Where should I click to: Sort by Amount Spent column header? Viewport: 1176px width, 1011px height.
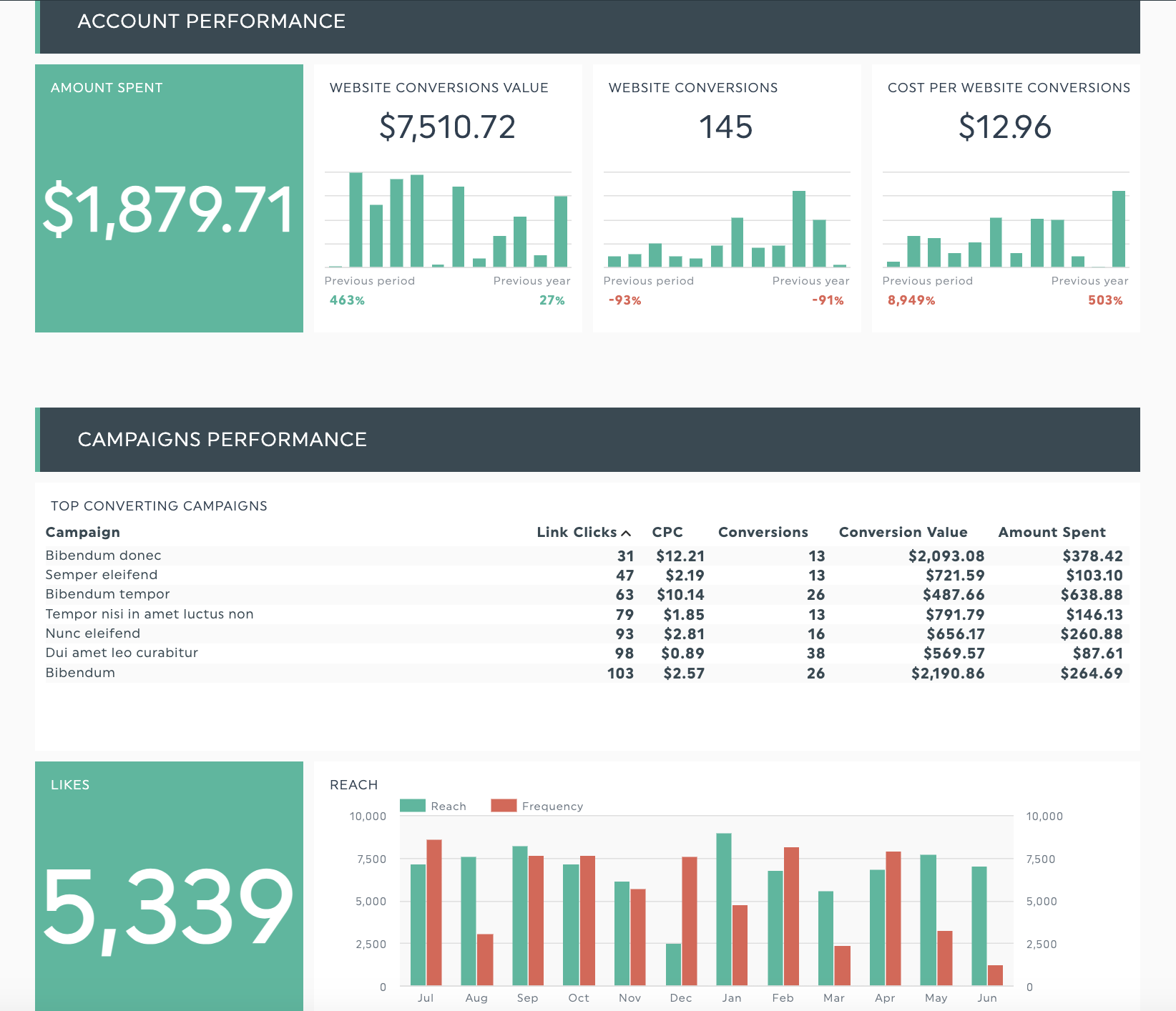click(x=1052, y=533)
